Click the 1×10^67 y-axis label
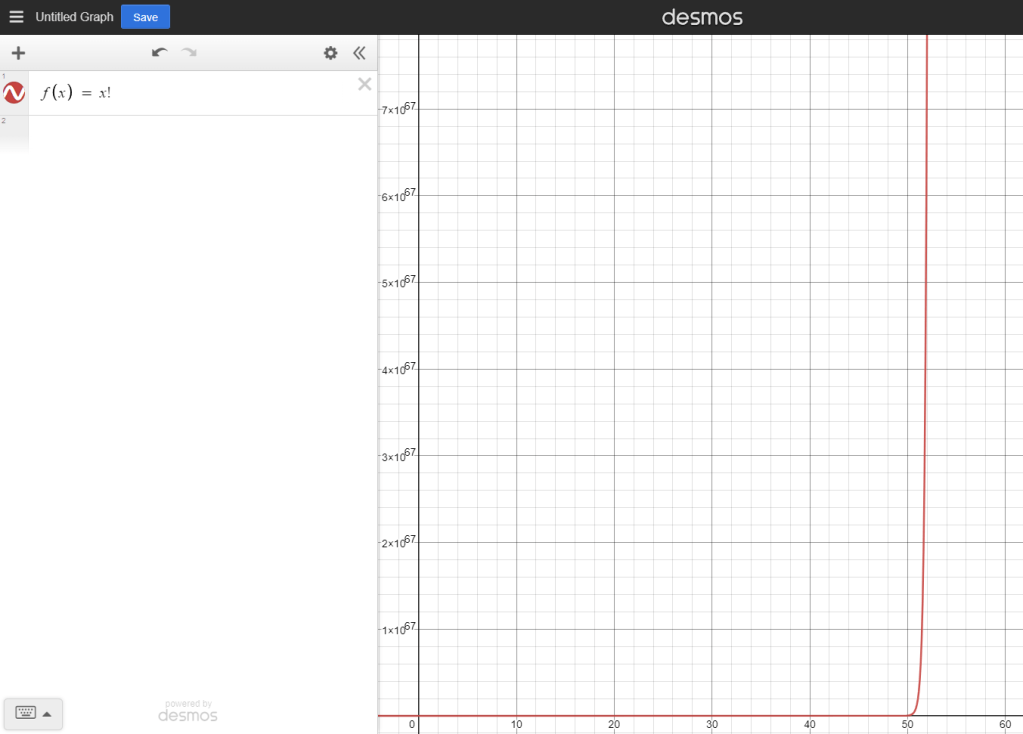Viewport: 1023px width, 734px height. pos(398,628)
